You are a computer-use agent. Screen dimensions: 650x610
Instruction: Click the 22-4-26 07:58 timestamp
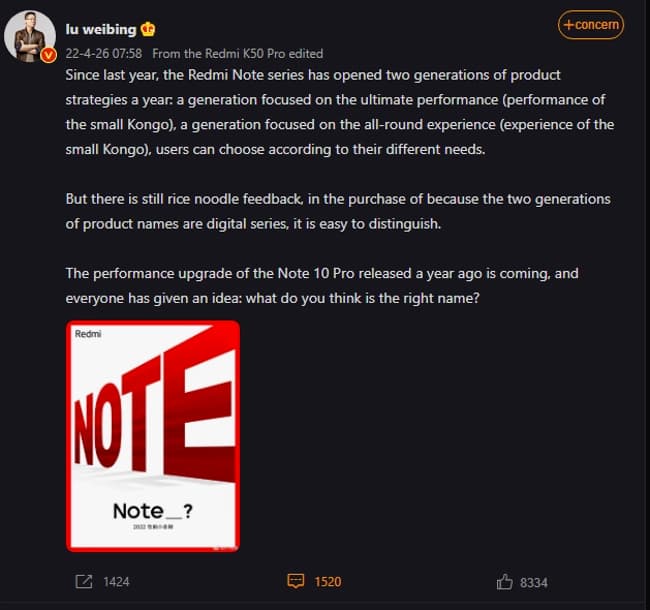[x=104, y=53]
